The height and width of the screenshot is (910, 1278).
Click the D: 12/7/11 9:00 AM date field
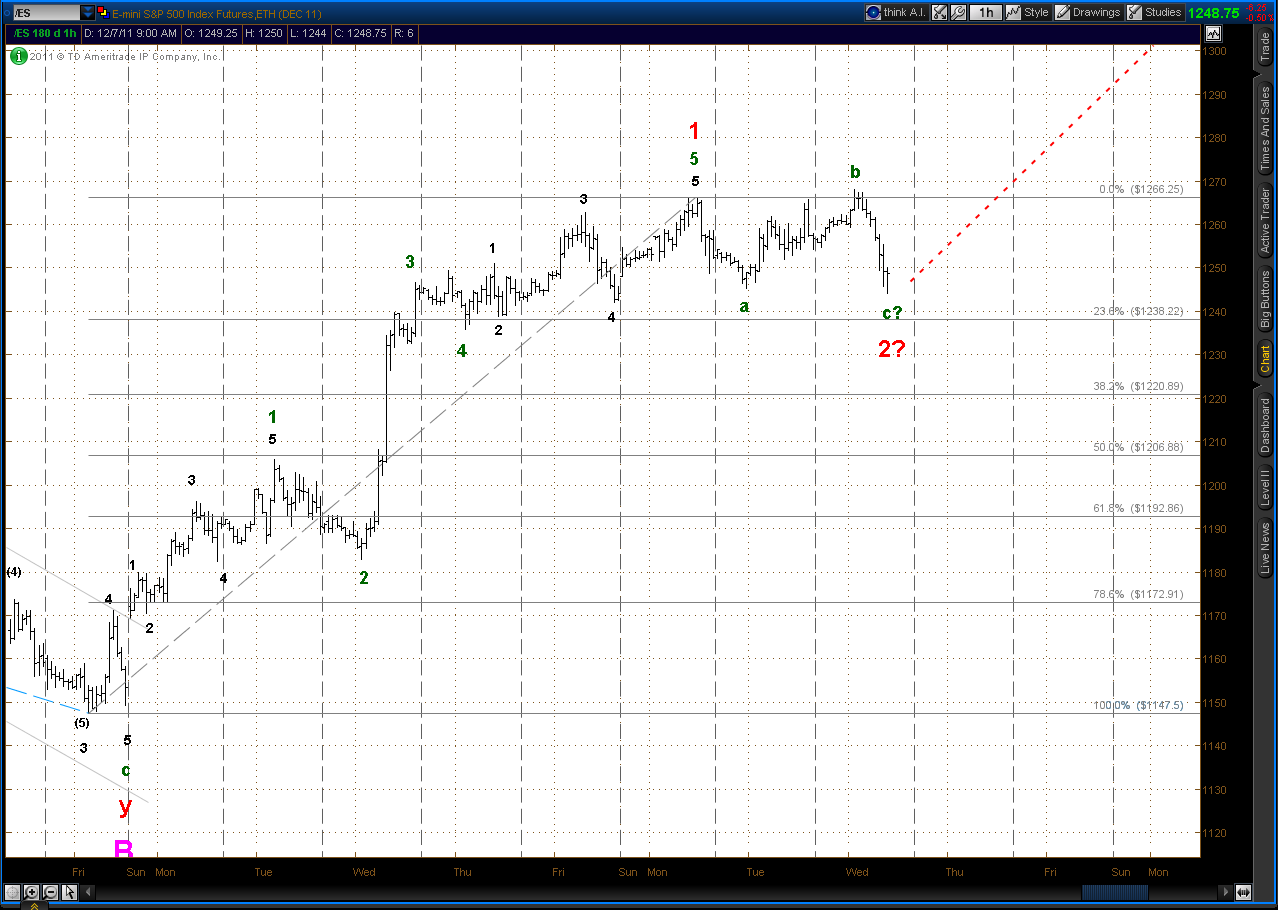click(x=130, y=33)
